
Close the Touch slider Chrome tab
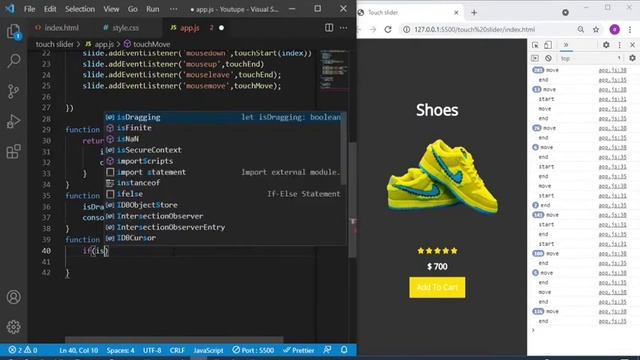coord(456,13)
